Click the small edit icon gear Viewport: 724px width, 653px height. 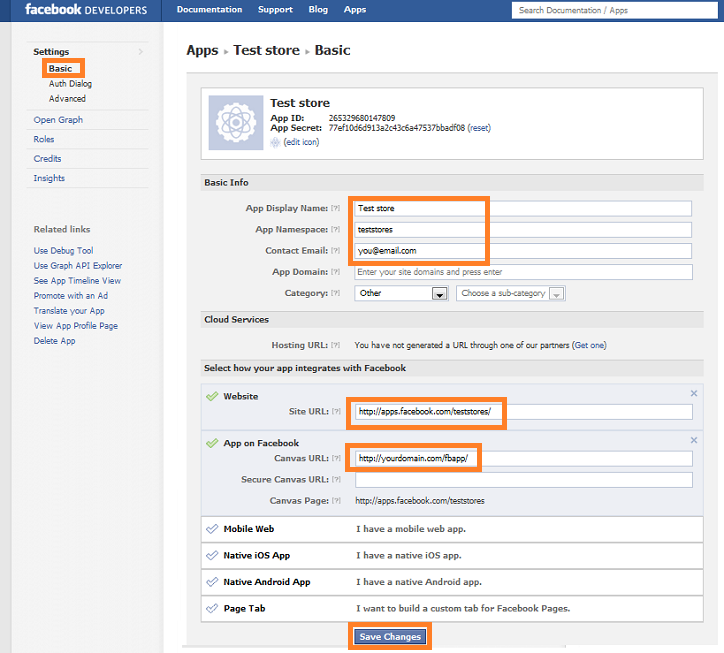click(x=275, y=142)
